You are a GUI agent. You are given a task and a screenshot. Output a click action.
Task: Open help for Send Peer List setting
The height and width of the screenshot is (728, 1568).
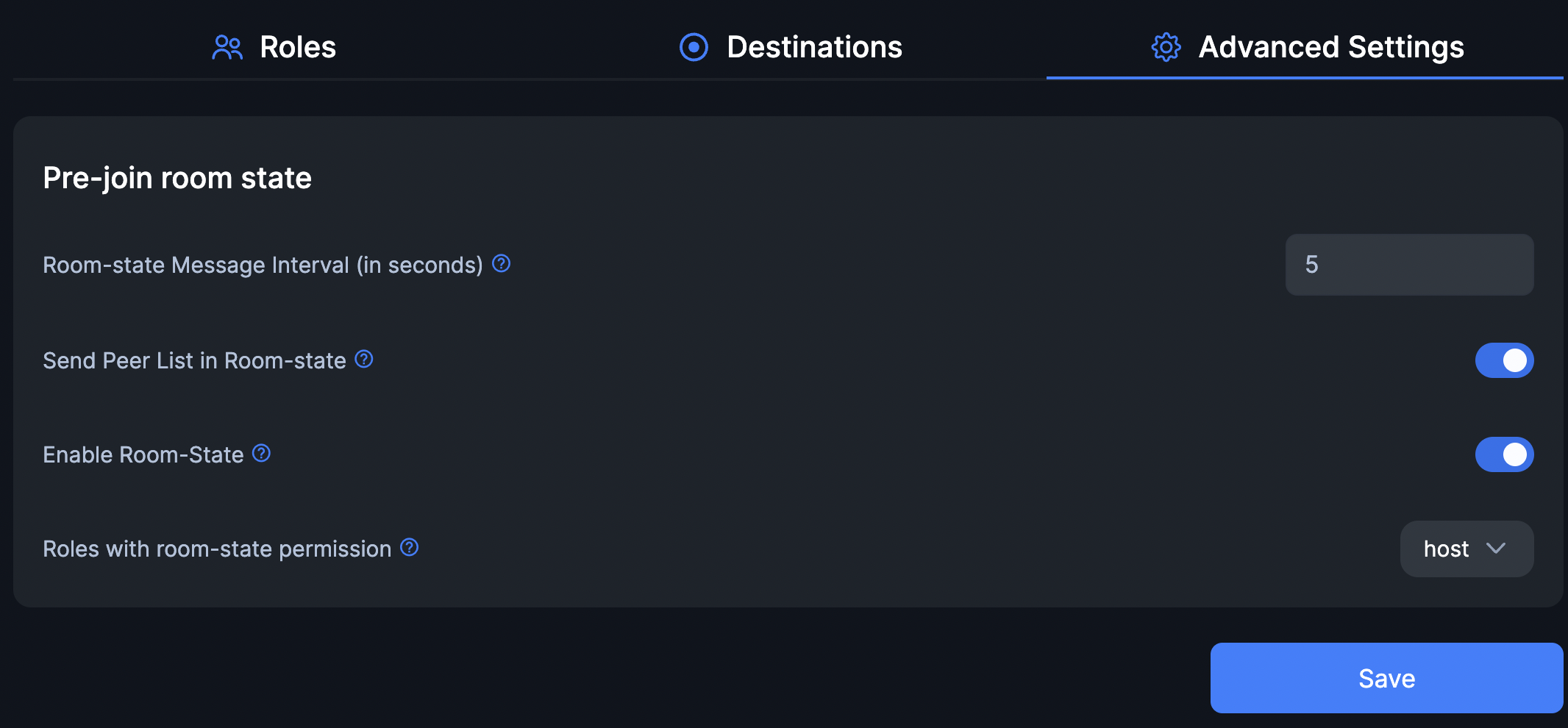(364, 360)
